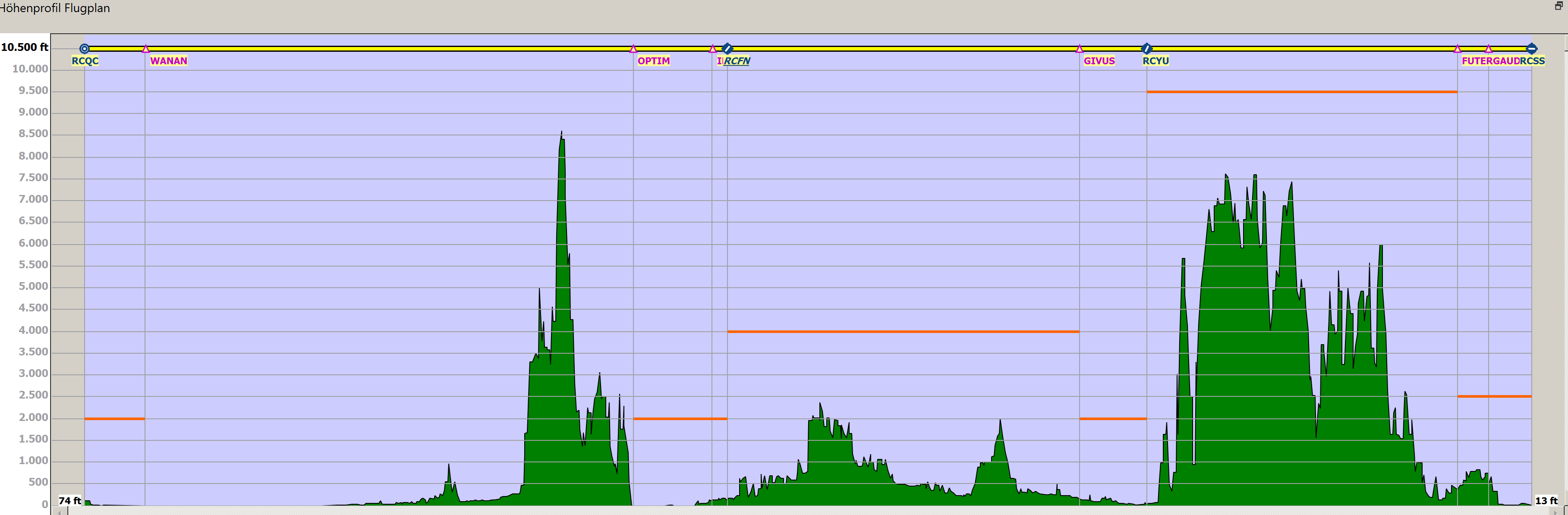Select the OPTIM waypoint triangle marker
The width and height of the screenshot is (1568, 515).
[633, 49]
